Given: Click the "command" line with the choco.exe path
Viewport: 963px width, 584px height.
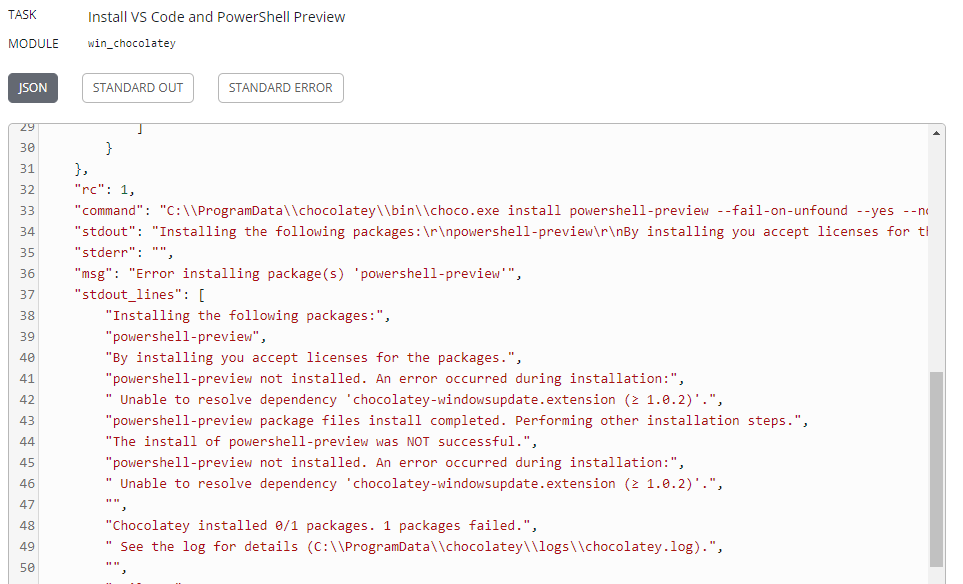Looking at the screenshot, I should (x=501, y=211).
